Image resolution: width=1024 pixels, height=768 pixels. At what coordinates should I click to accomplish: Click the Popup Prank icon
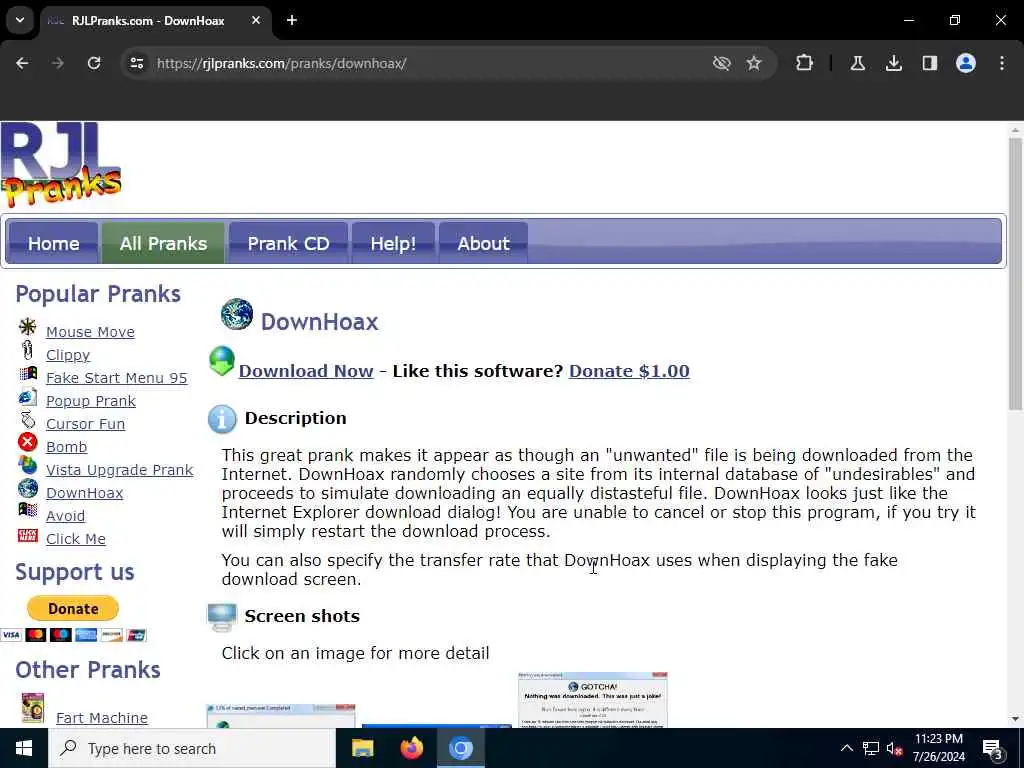(28, 396)
